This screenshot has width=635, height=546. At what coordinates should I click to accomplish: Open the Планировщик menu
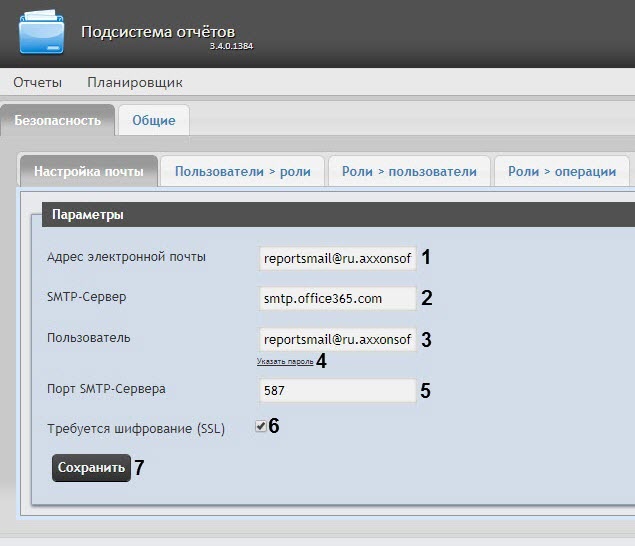pyautogui.click(x=135, y=82)
